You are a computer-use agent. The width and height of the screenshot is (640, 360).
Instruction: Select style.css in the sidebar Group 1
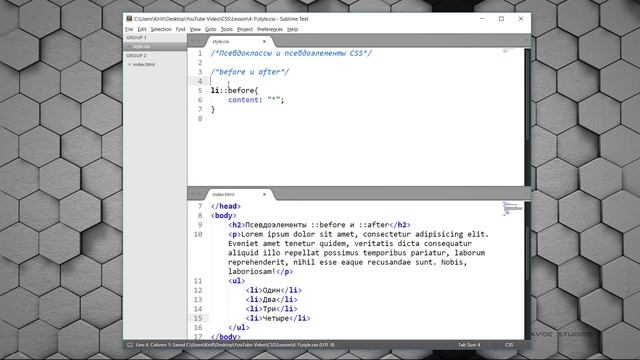(x=155, y=47)
